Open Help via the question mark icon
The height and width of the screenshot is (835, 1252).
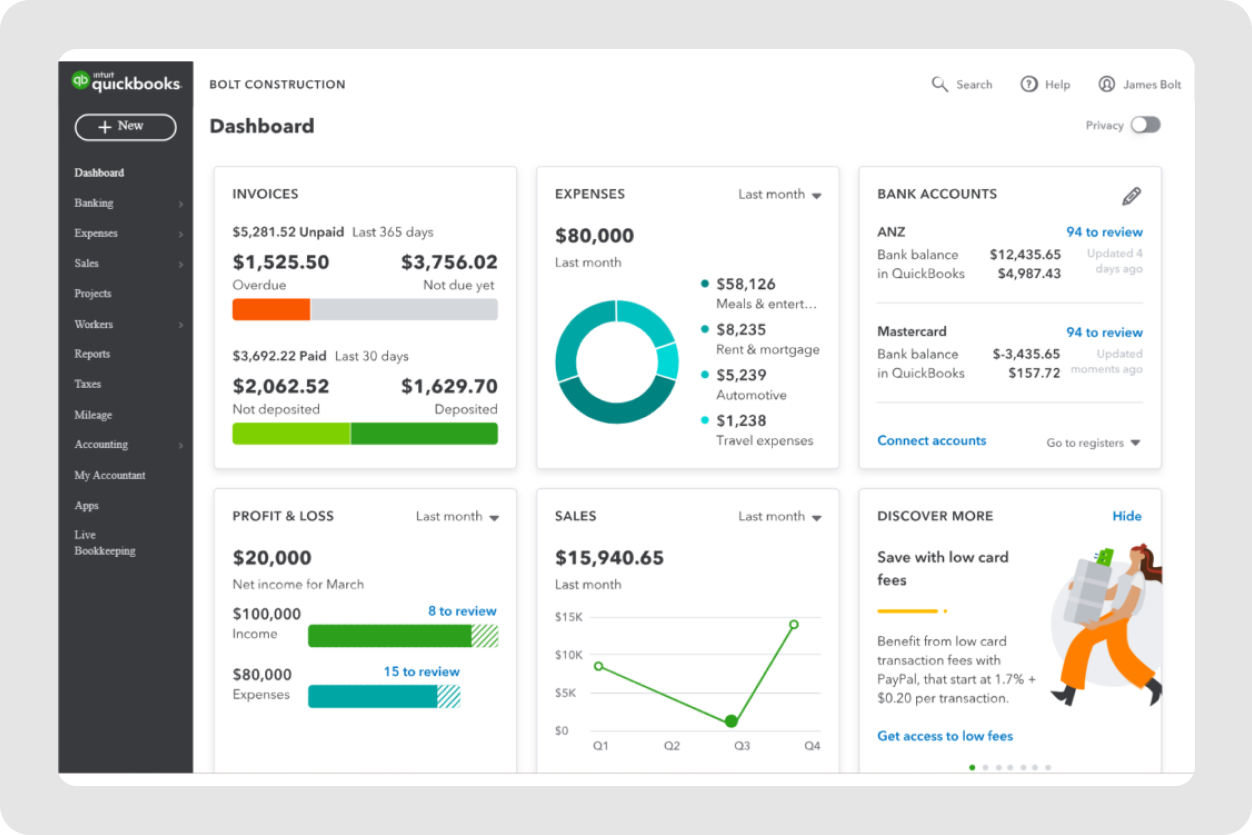(x=1029, y=84)
